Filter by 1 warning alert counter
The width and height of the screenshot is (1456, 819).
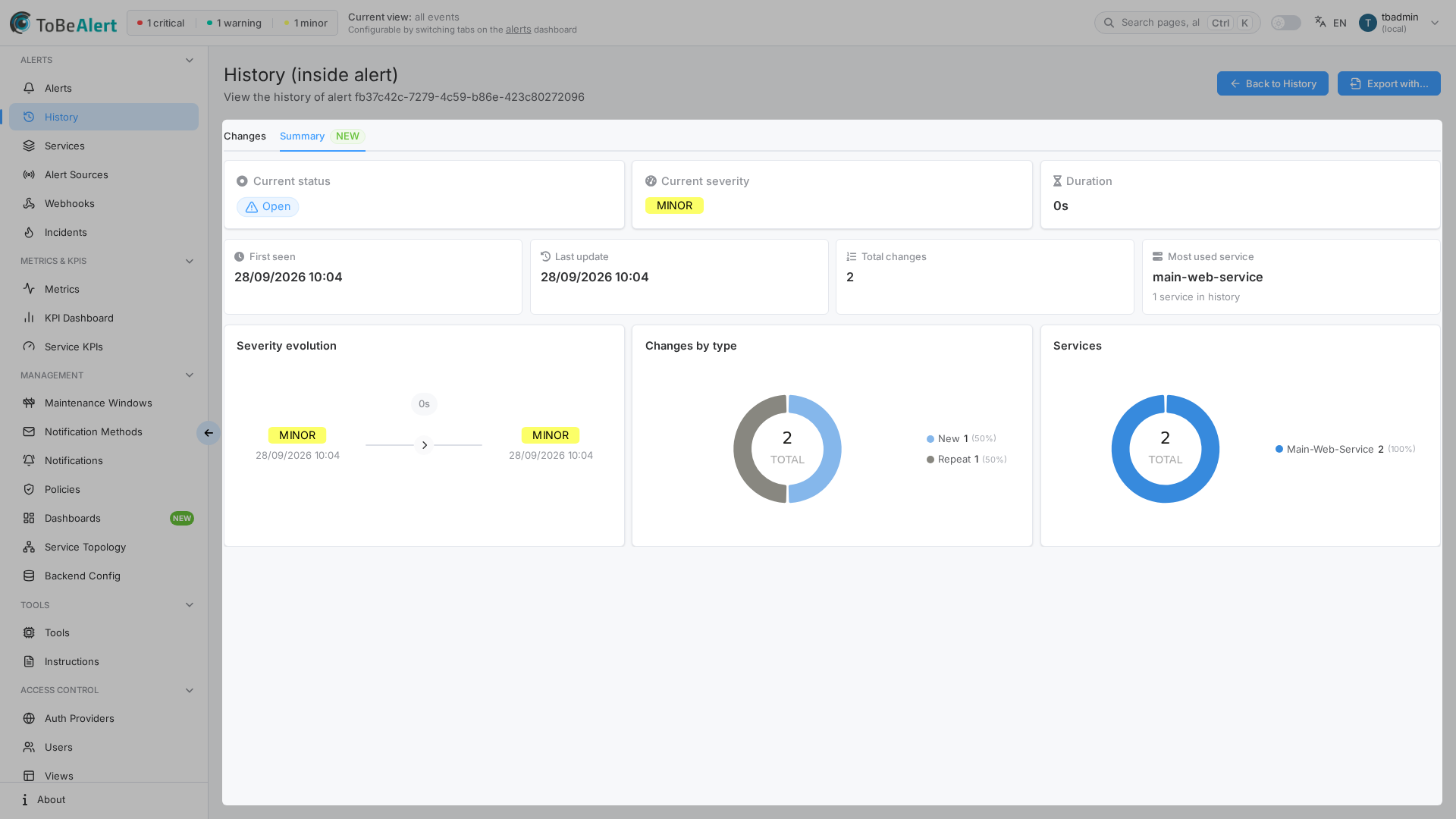[x=234, y=23]
